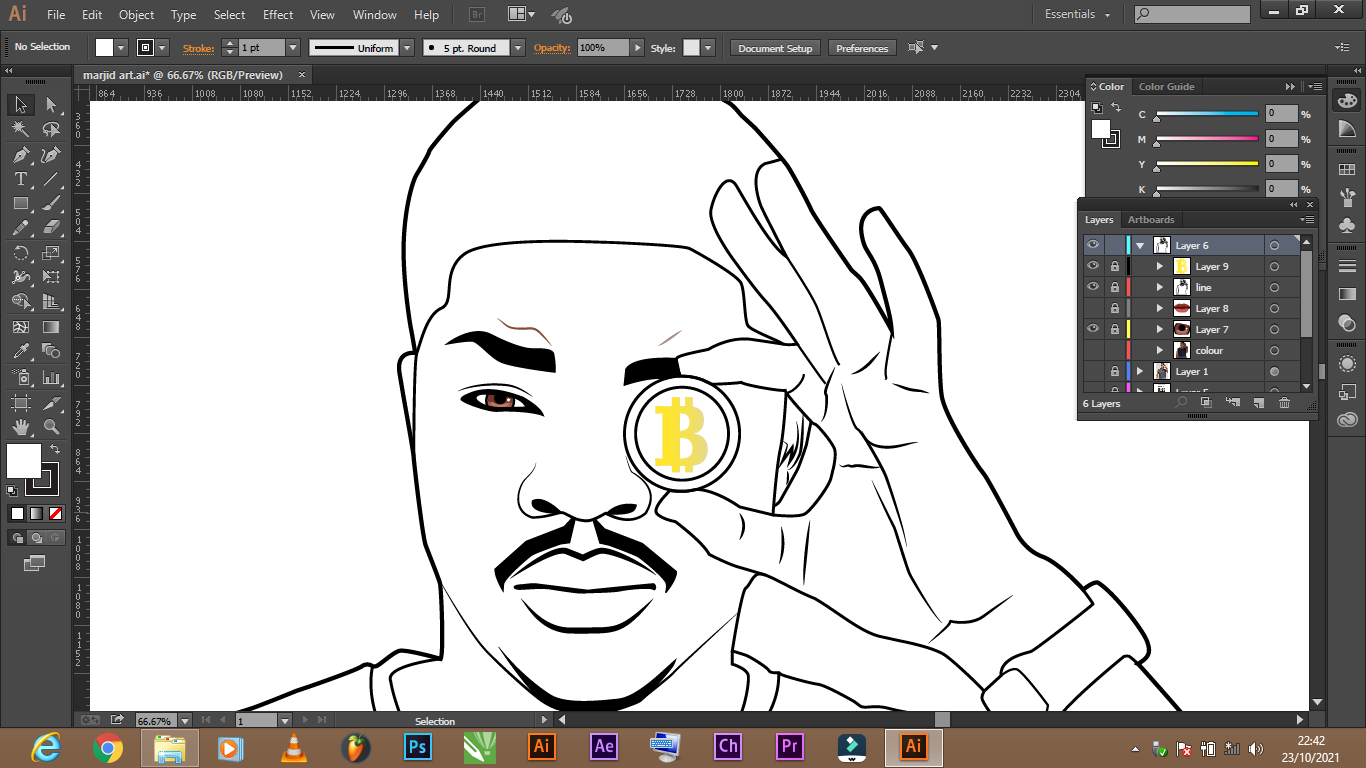Hide Layer 9 using its eye icon
The height and width of the screenshot is (768, 1366).
(x=1093, y=266)
